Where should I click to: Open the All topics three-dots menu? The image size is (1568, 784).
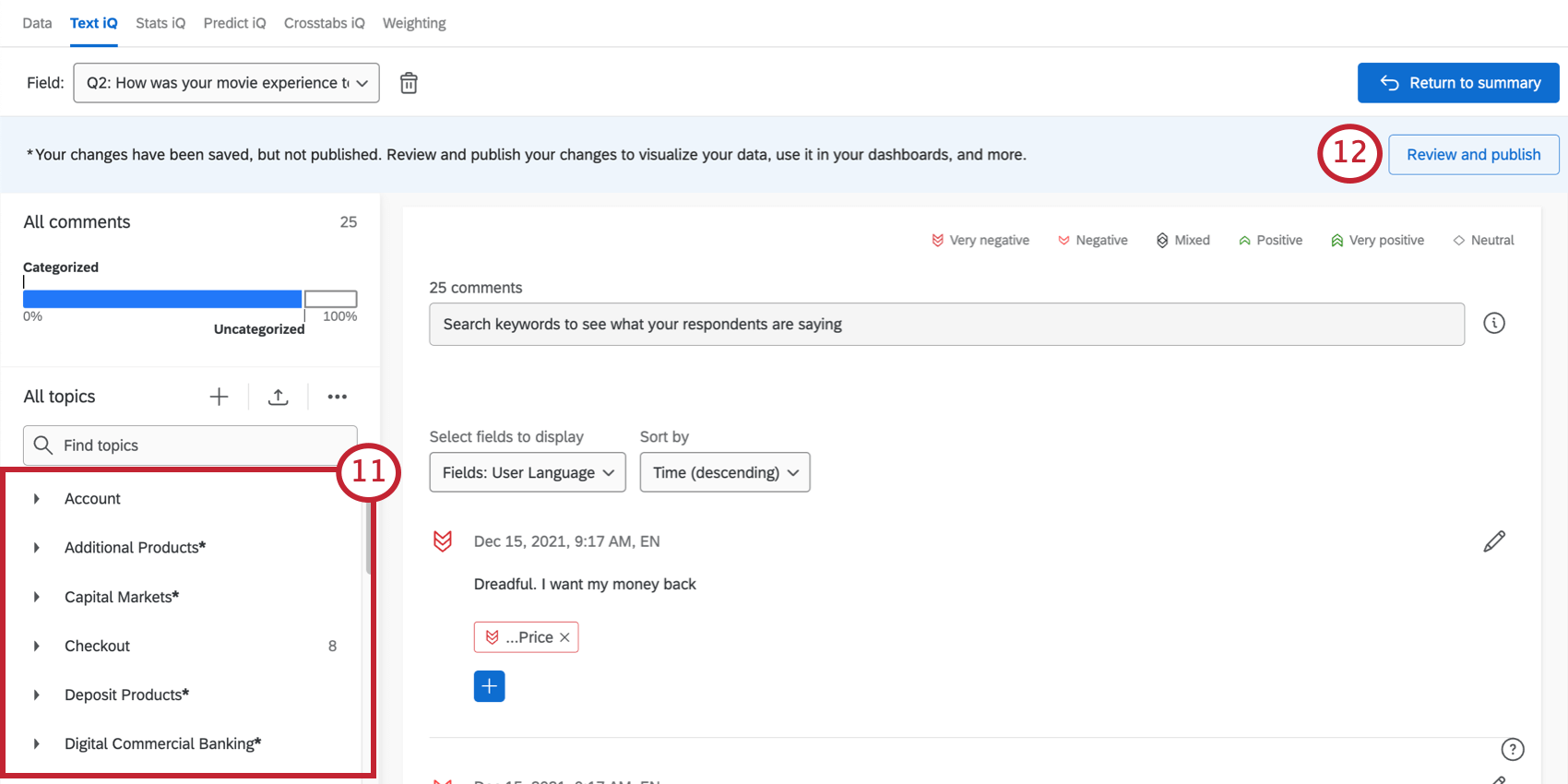[x=337, y=397]
